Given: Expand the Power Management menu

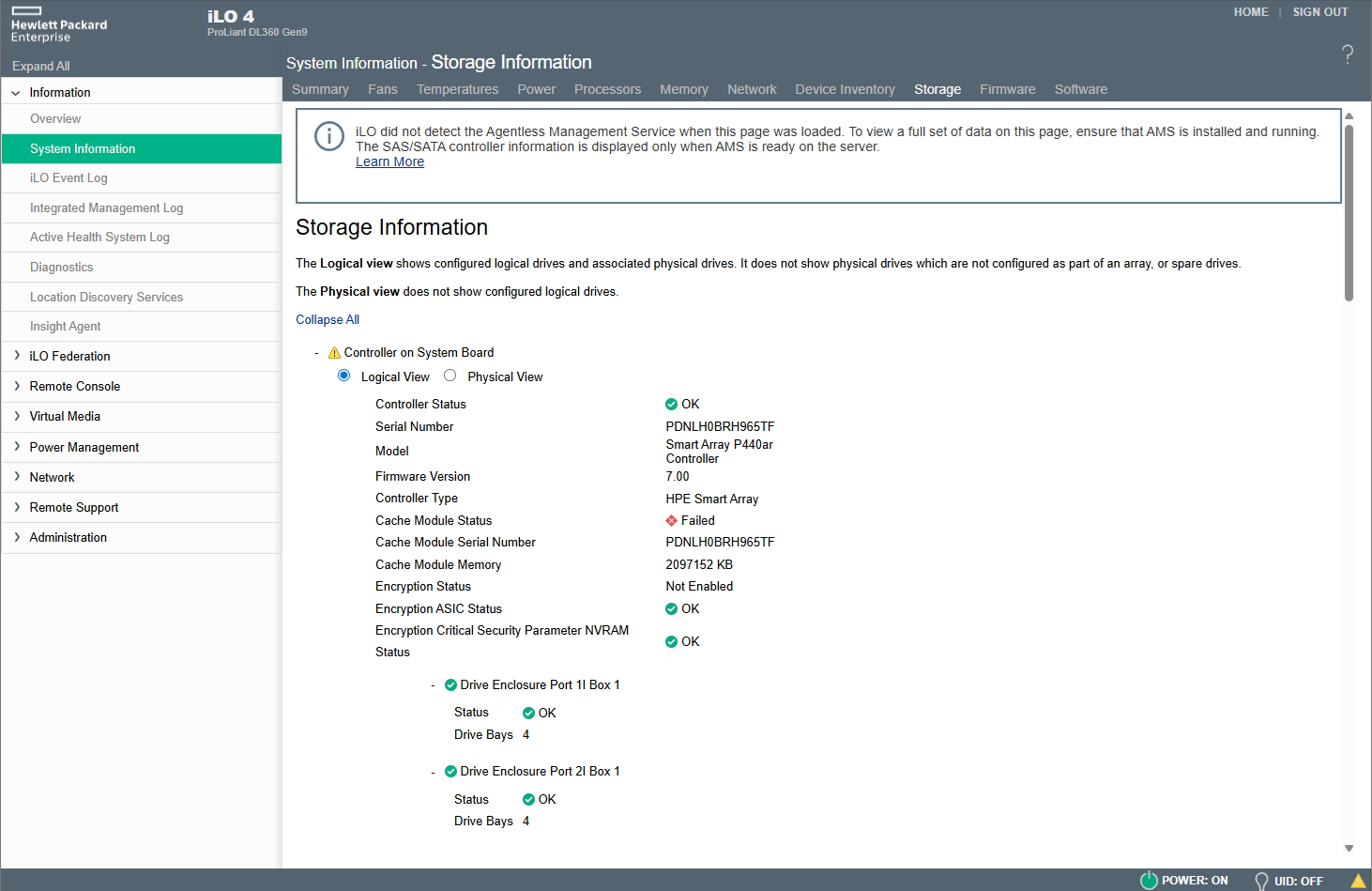Looking at the screenshot, I should click(16, 447).
